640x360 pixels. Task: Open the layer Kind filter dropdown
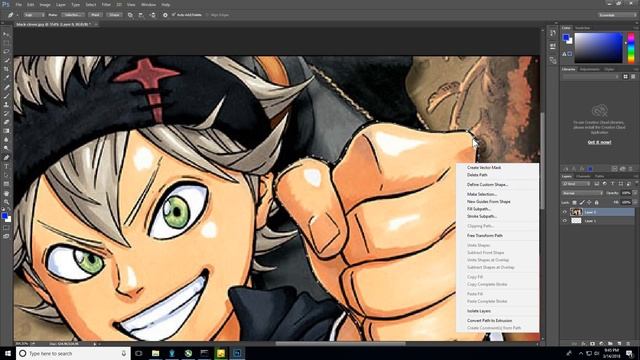click(576, 184)
